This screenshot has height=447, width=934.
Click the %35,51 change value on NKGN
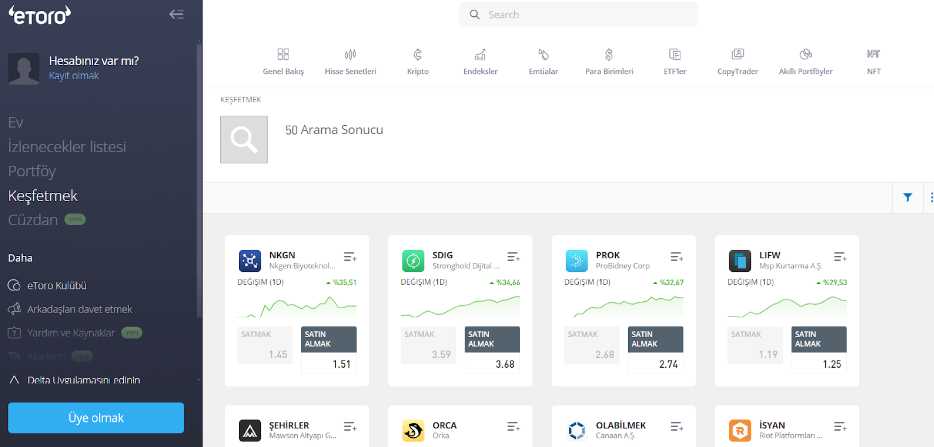point(344,283)
